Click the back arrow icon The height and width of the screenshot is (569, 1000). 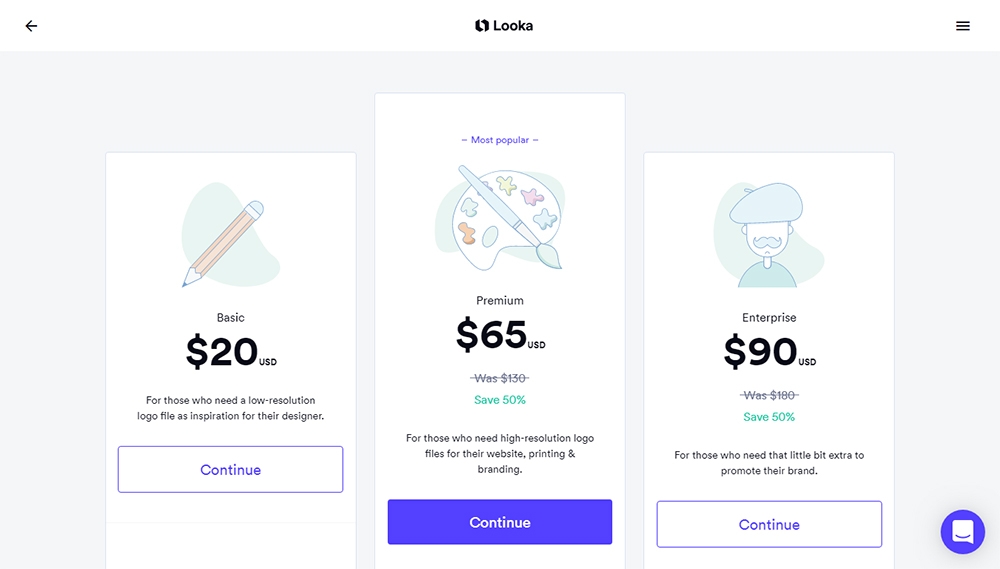[31, 26]
